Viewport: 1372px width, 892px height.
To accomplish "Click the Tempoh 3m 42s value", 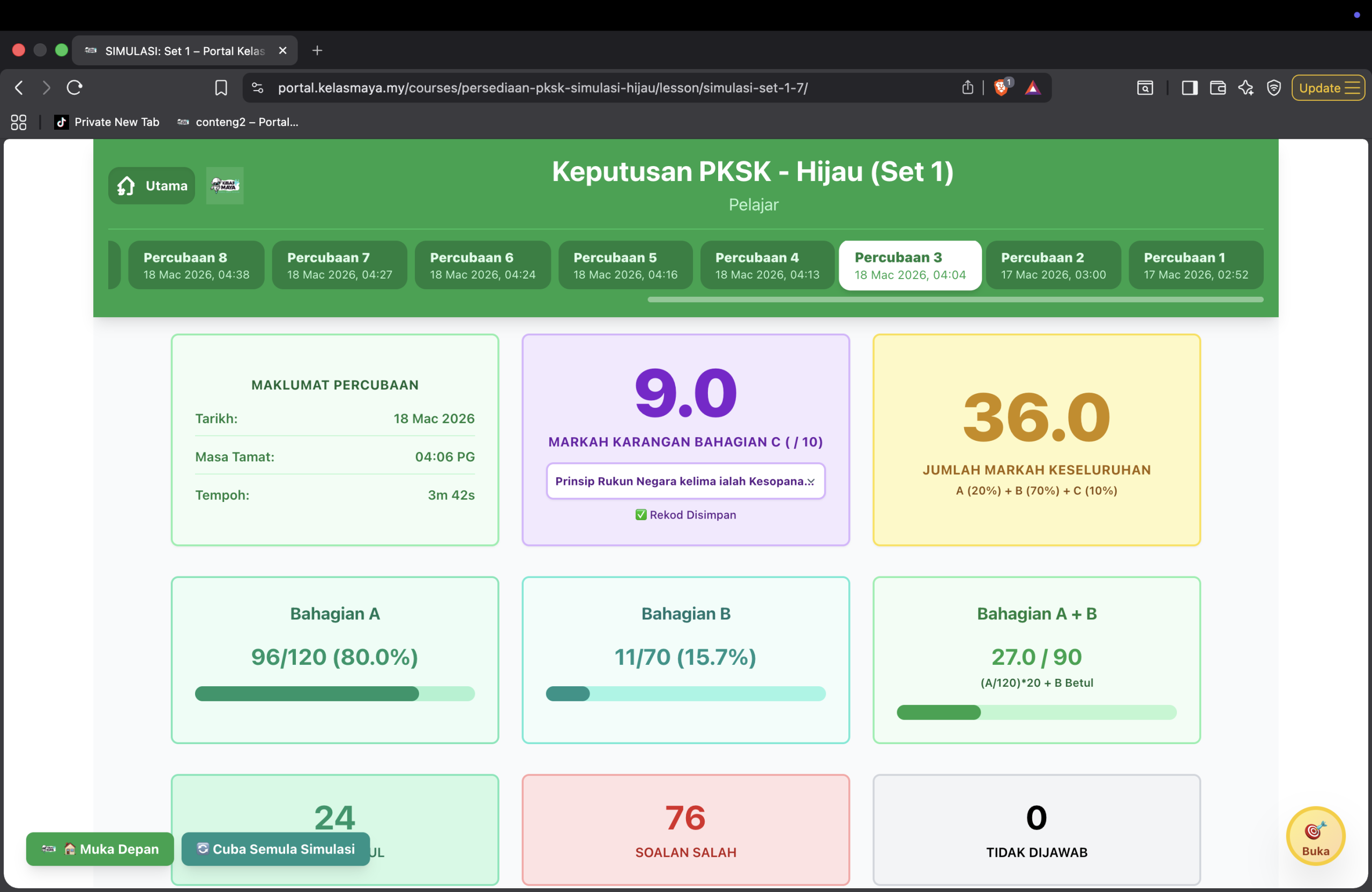I will pyautogui.click(x=451, y=495).
